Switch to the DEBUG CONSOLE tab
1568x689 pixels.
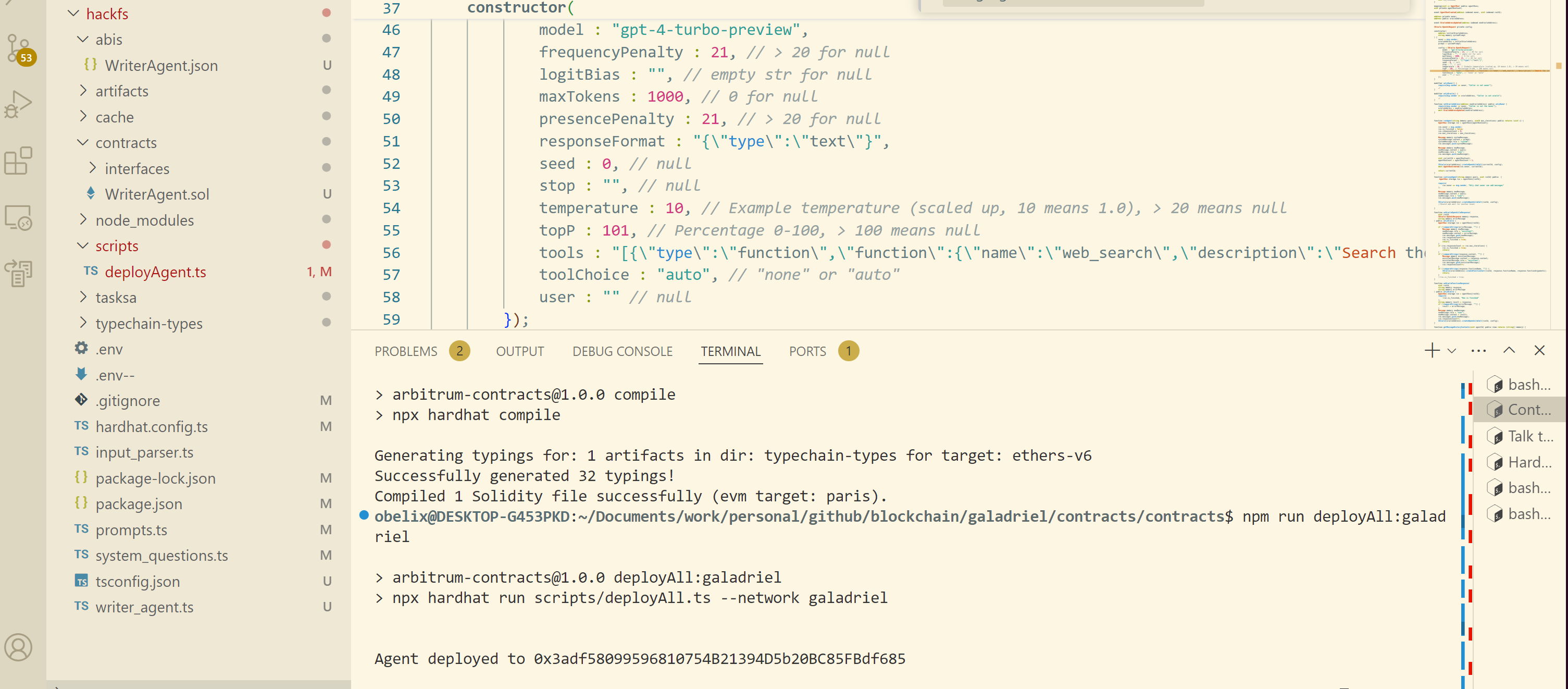622,351
